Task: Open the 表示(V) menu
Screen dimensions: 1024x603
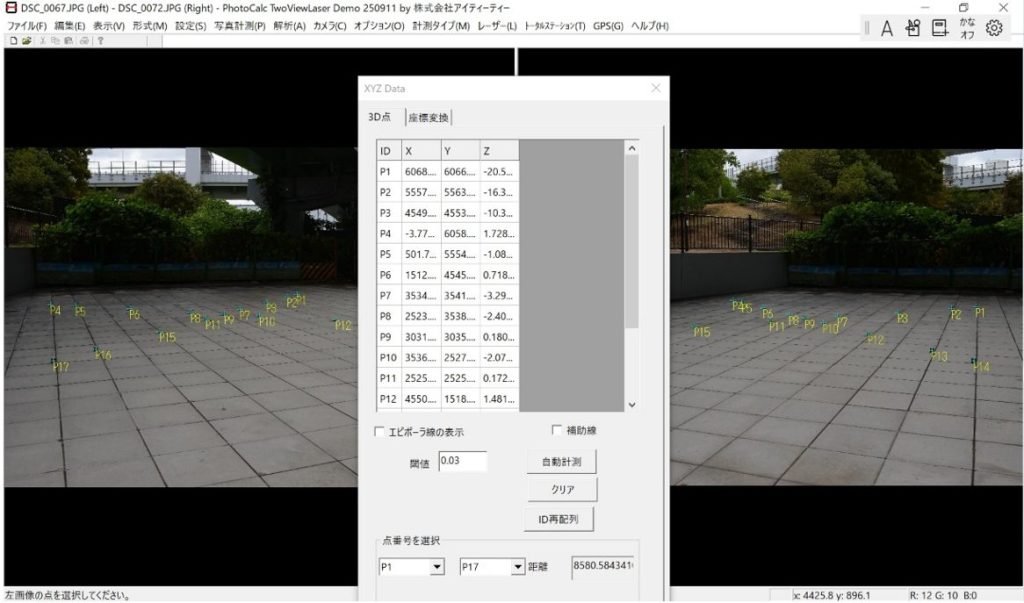Action: pyautogui.click(x=108, y=26)
